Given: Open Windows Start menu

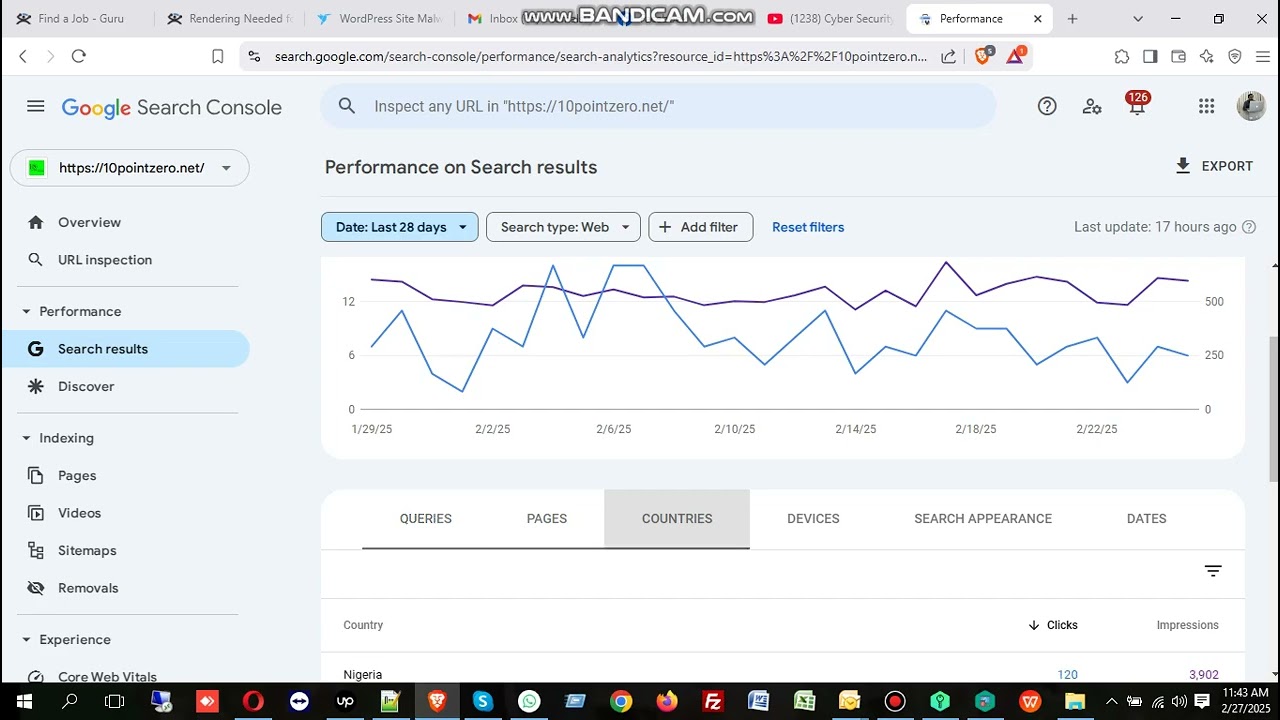Looking at the screenshot, I should [24, 701].
